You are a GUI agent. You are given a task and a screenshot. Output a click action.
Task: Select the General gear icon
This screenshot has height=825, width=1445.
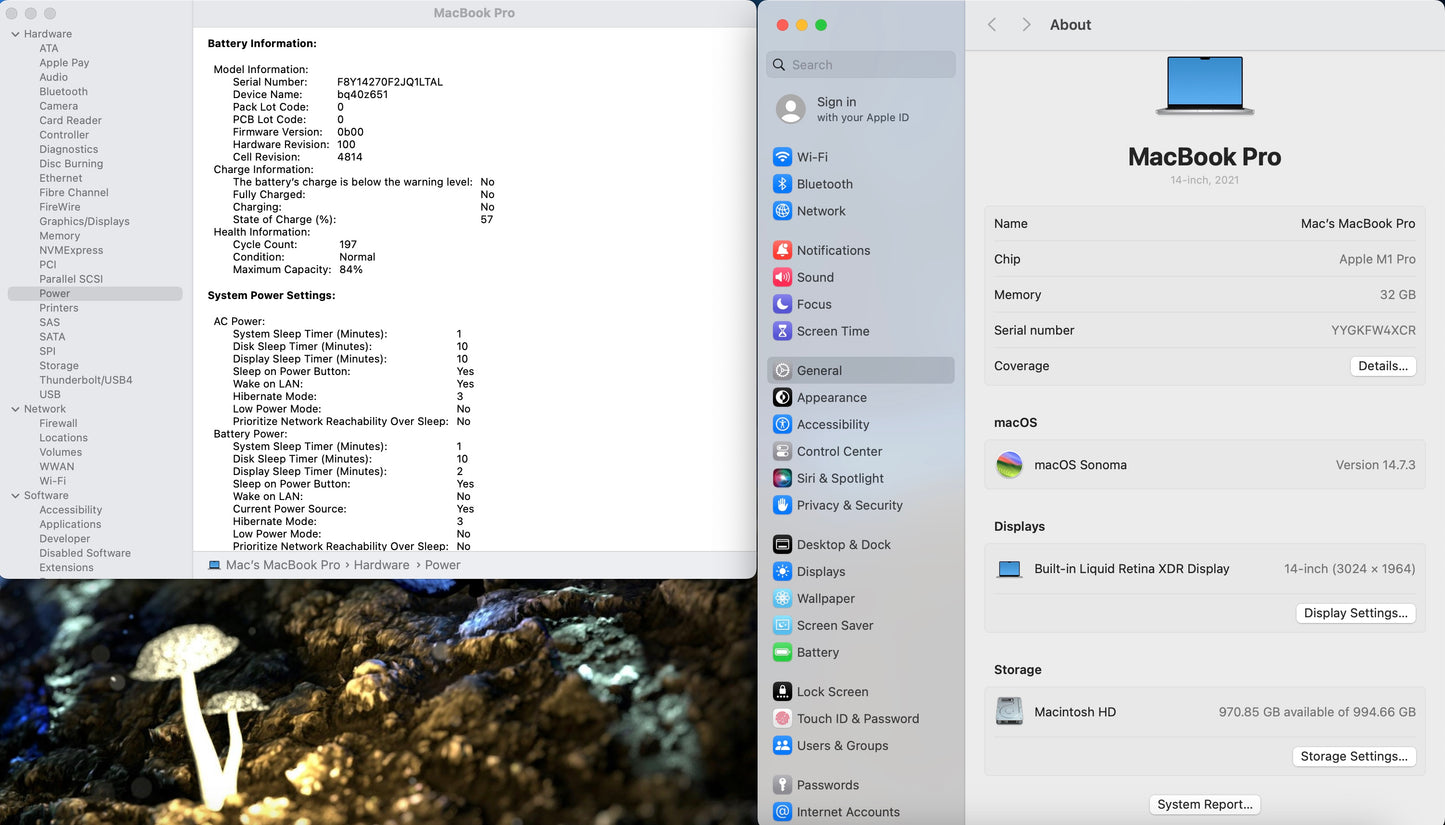click(x=782, y=370)
